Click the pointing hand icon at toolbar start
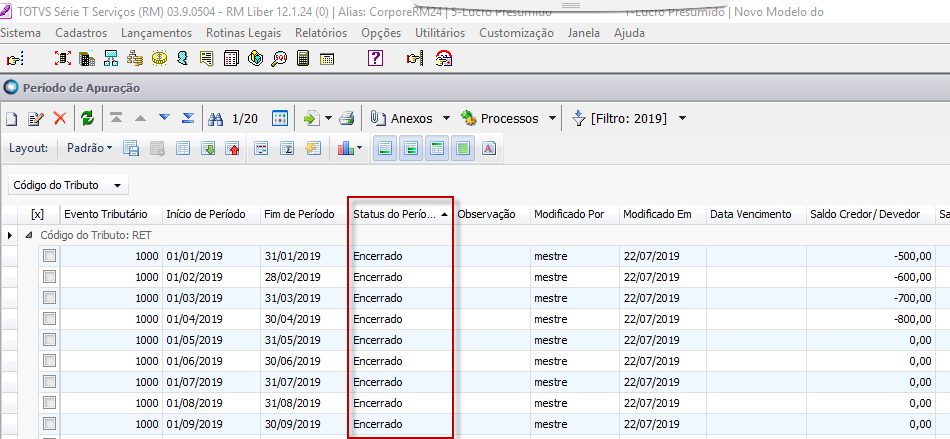Viewport: 950px width, 439px height. pos(13,59)
